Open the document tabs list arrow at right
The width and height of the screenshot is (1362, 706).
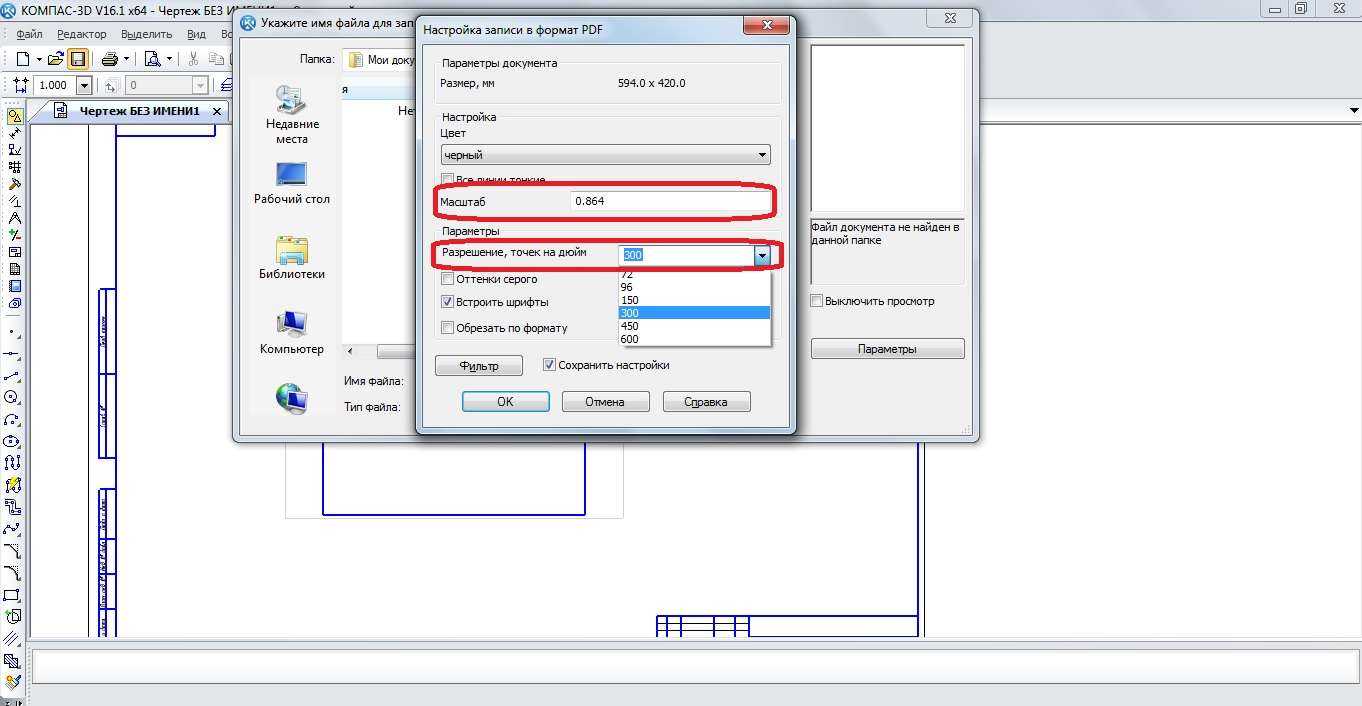click(x=1355, y=110)
